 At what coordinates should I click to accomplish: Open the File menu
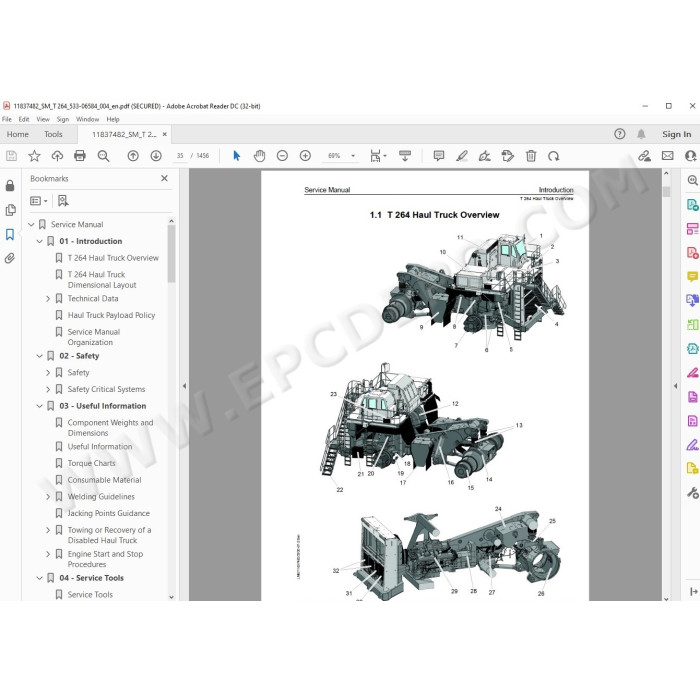pyautogui.click(x=7, y=119)
